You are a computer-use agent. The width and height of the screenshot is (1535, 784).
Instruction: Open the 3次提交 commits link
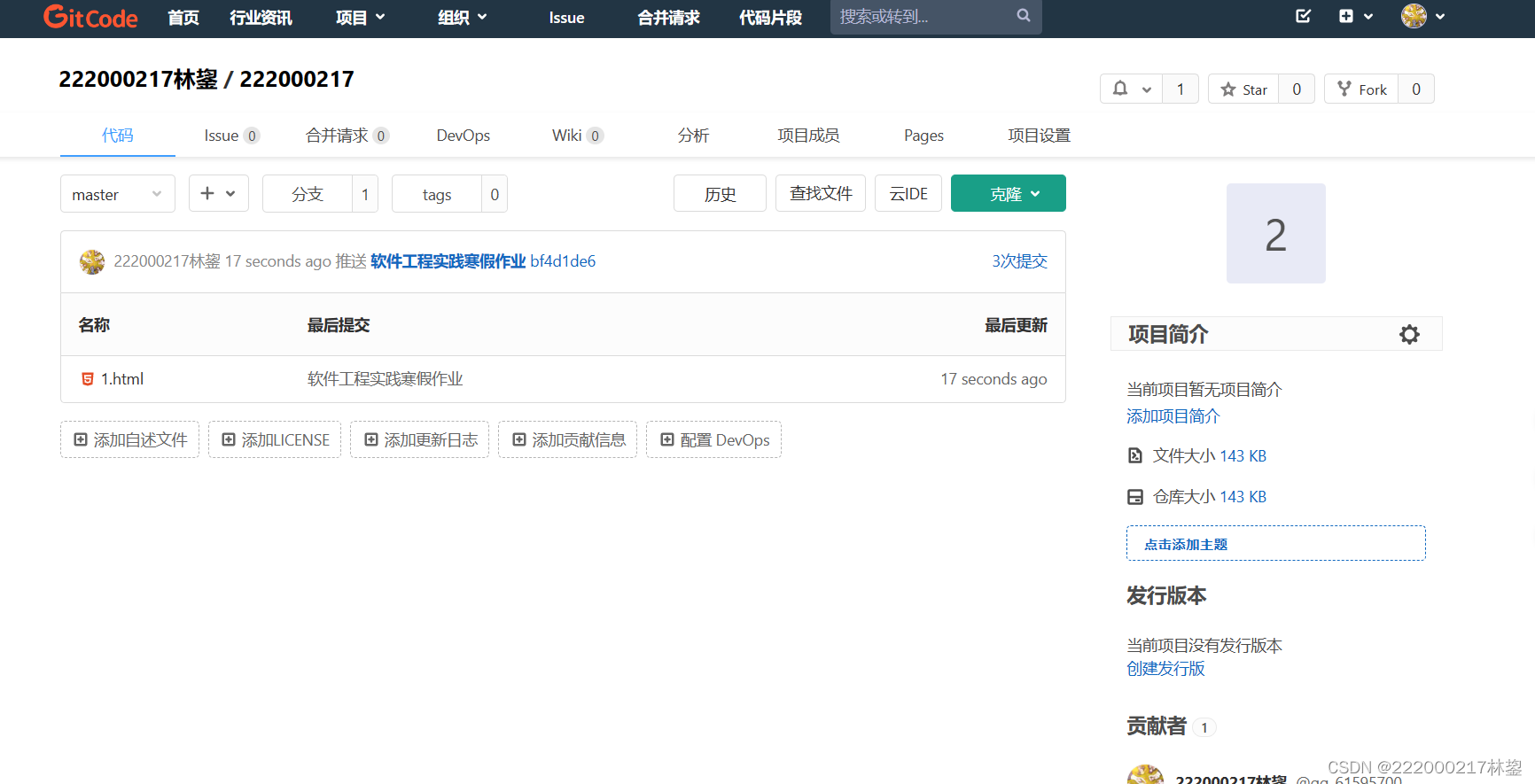(1019, 261)
